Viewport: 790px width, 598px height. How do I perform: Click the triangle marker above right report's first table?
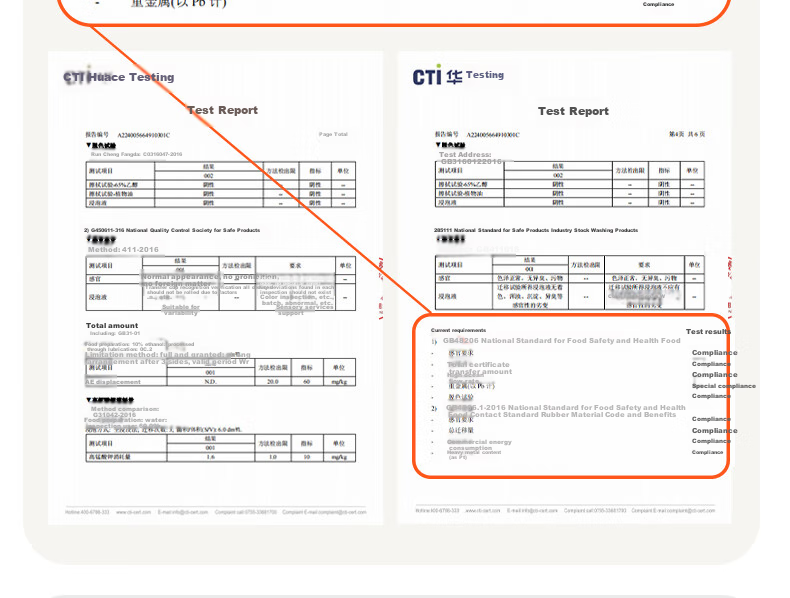pyautogui.click(x=438, y=145)
